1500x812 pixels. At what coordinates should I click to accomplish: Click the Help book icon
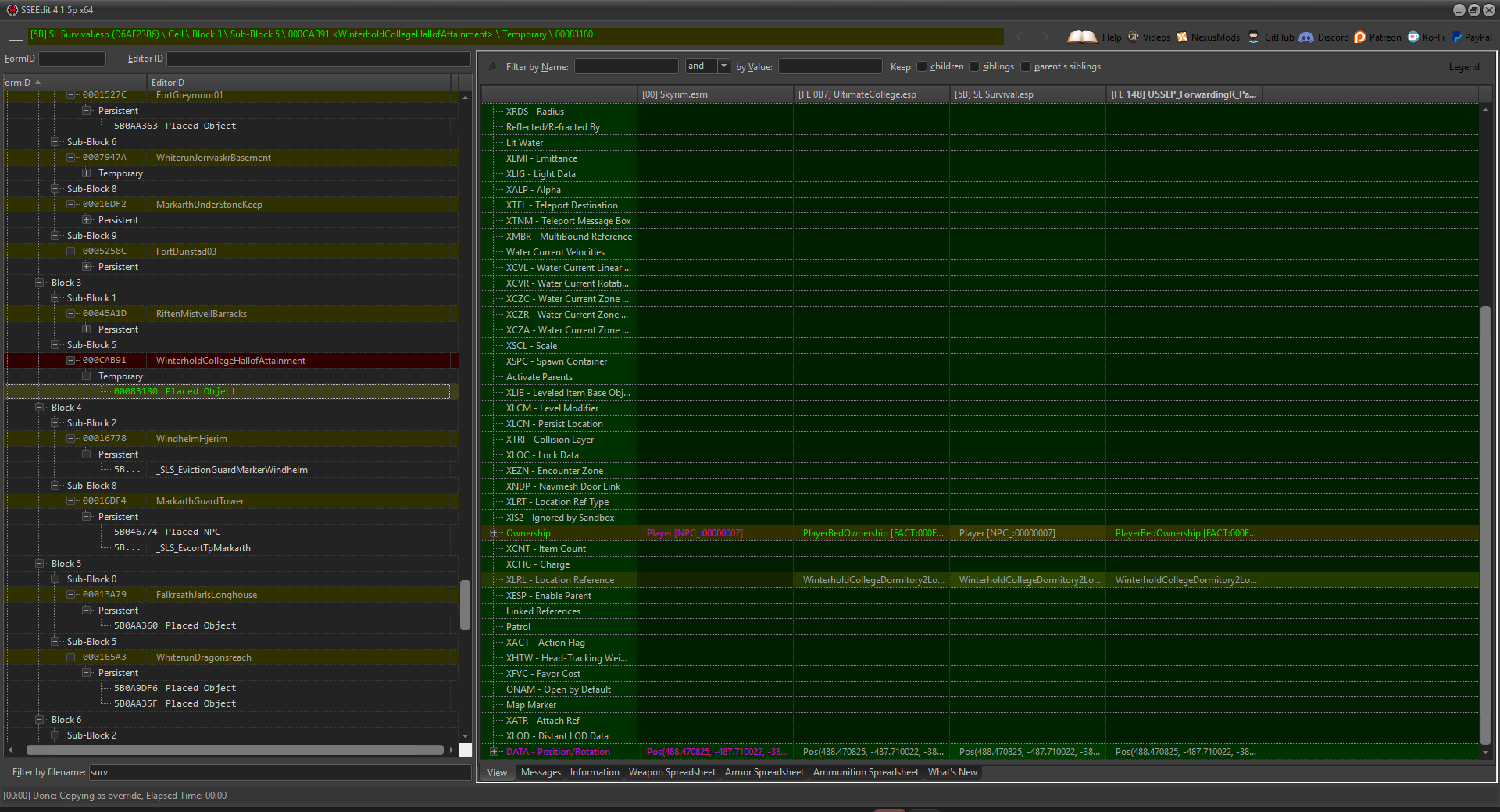[x=1082, y=37]
